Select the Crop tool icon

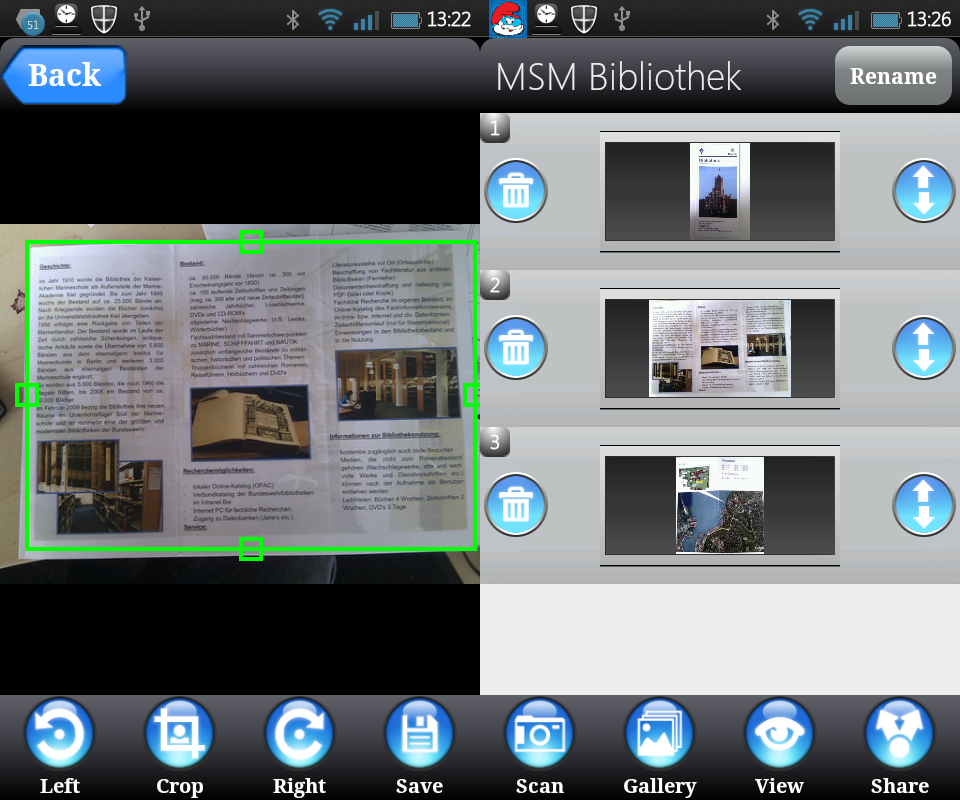[180, 733]
